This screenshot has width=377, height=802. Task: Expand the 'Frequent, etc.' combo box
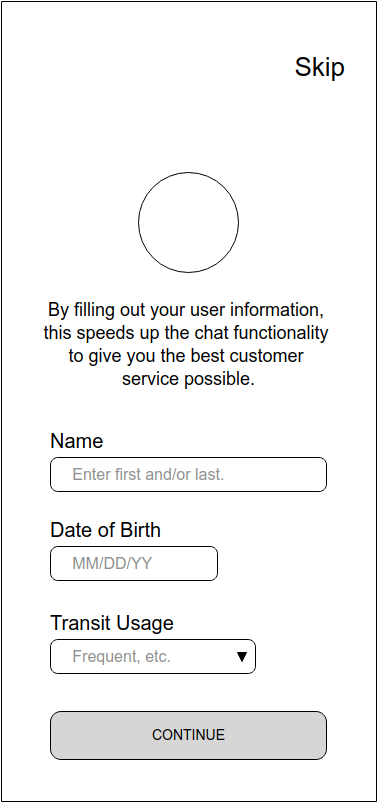click(153, 657)
